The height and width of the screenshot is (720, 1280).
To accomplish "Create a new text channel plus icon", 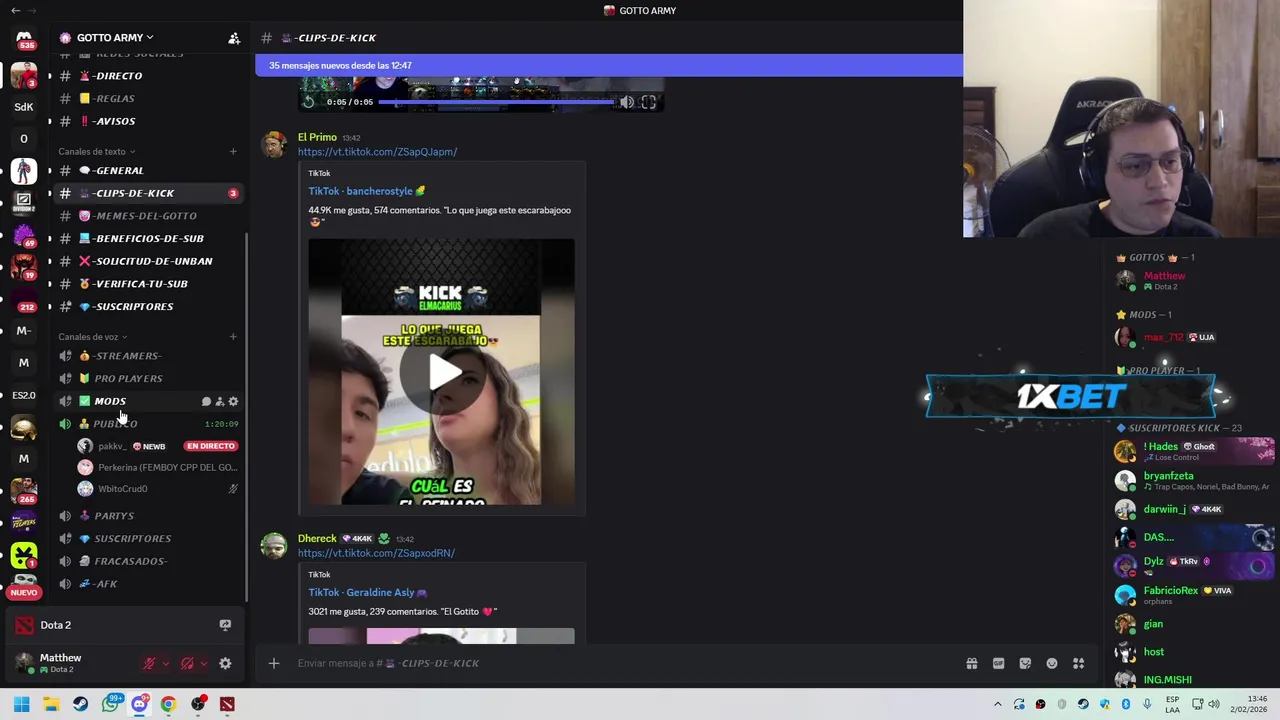I will tap(233, 152).
